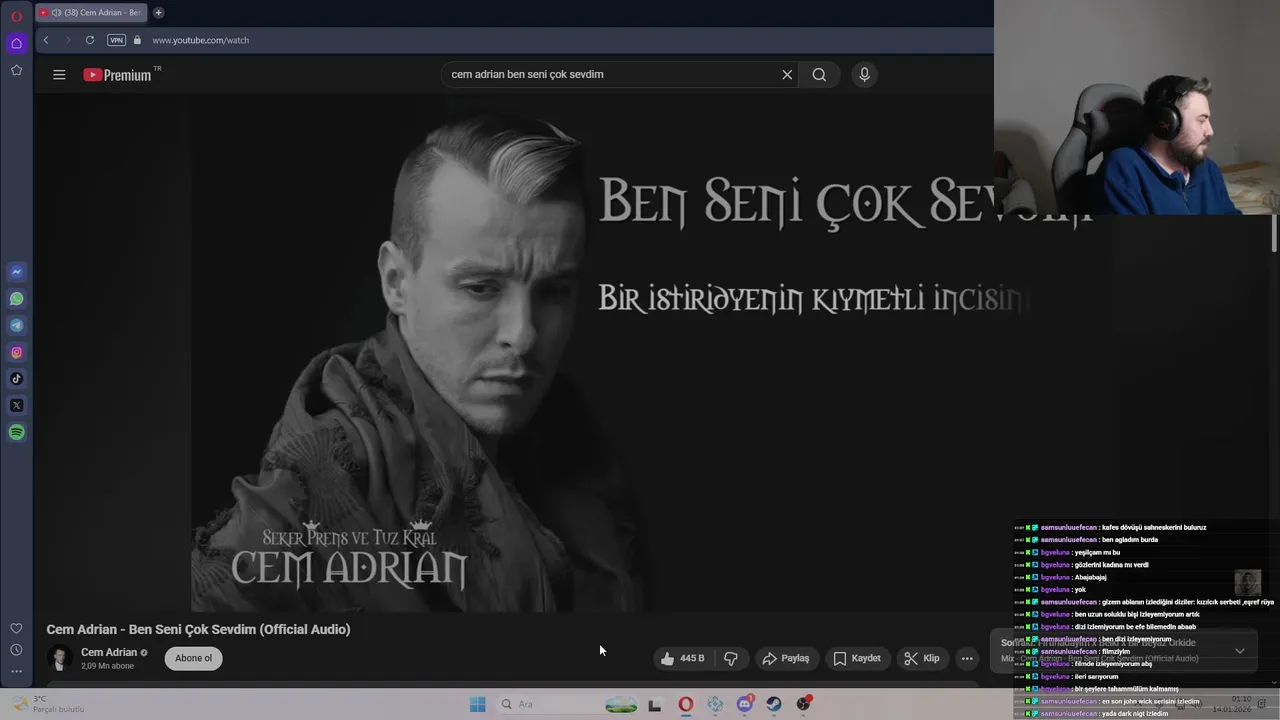Viewport: 1280px width, 720px height.
Task: Open the Opera icon in the taskbar
Action: coord(685,704)
